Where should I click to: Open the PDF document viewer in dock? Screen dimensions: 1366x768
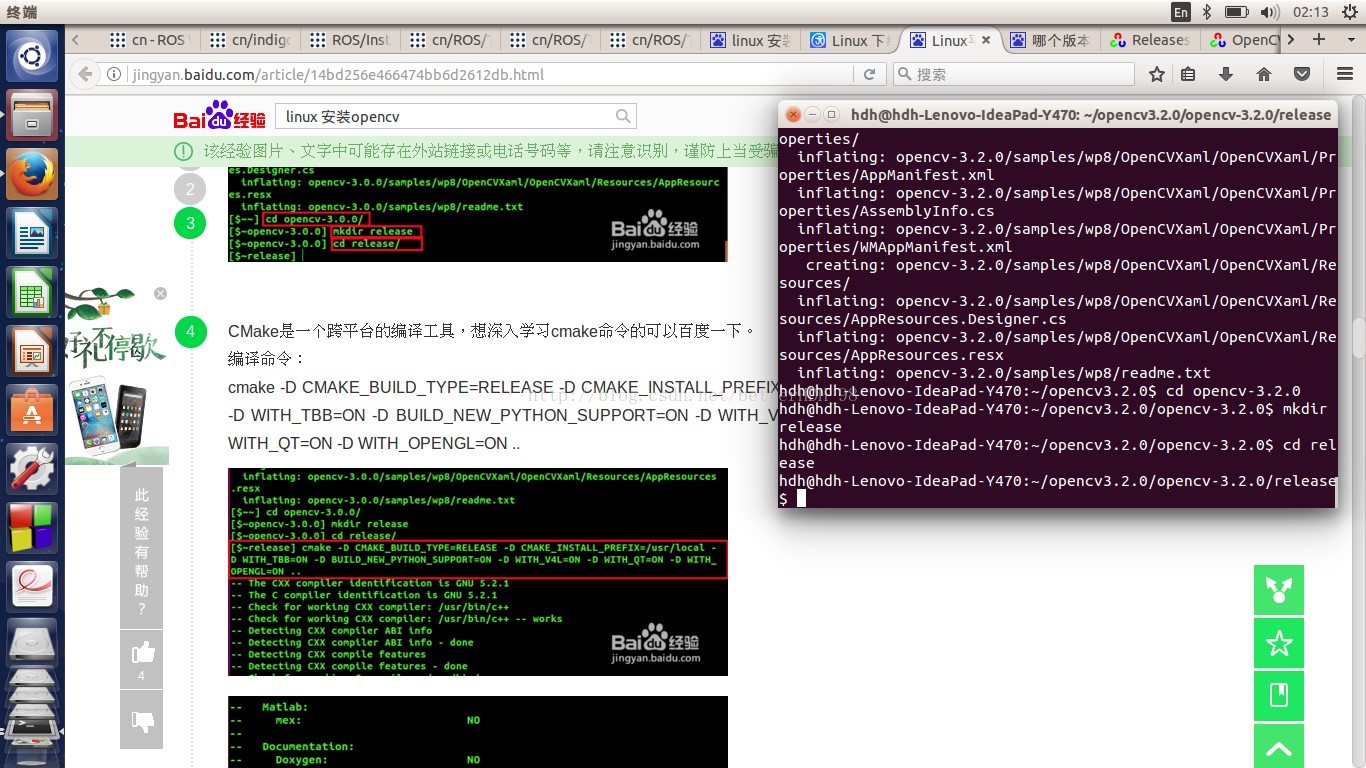pos(32,586)
